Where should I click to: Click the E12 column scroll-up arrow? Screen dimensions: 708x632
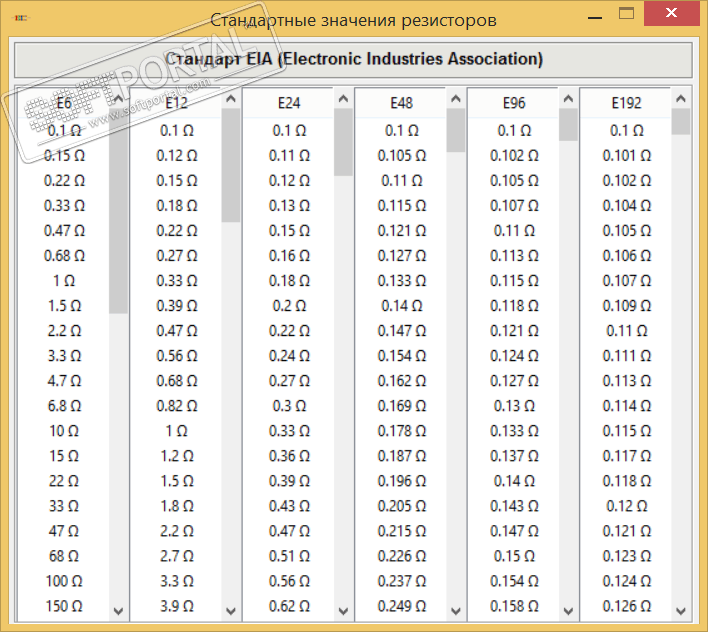pos(231,99)
